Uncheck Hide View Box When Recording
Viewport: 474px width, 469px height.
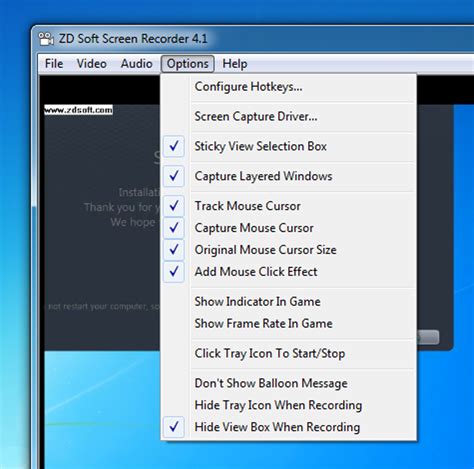(288, 427)
